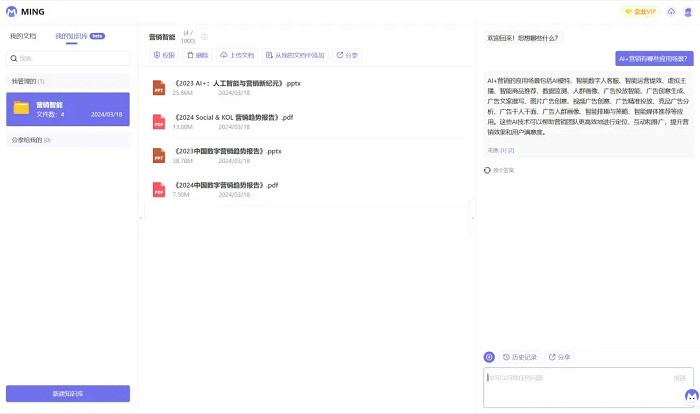The width and height of the screenshot is (700, 414).
Task: Click the purple new chat icon
Action: pyautogui.click(x=489, y=357)
